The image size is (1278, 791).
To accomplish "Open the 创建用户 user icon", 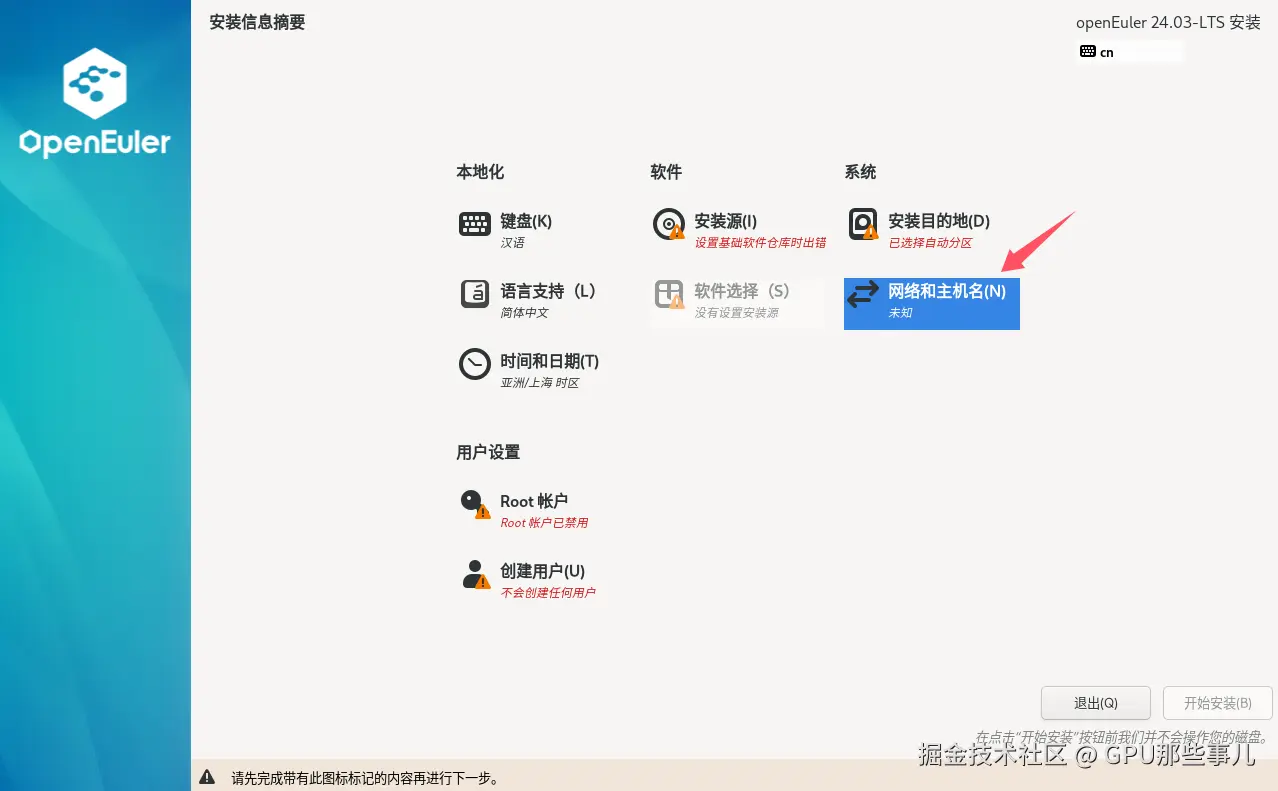I will point(472,574).
